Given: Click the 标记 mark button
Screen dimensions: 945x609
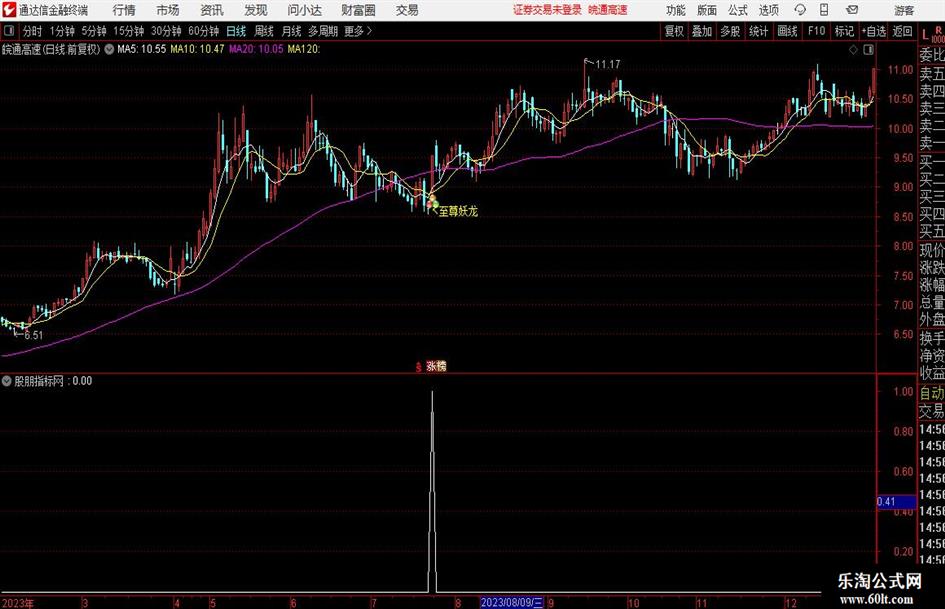Looking at the screenshot, I should pos(844,31).
